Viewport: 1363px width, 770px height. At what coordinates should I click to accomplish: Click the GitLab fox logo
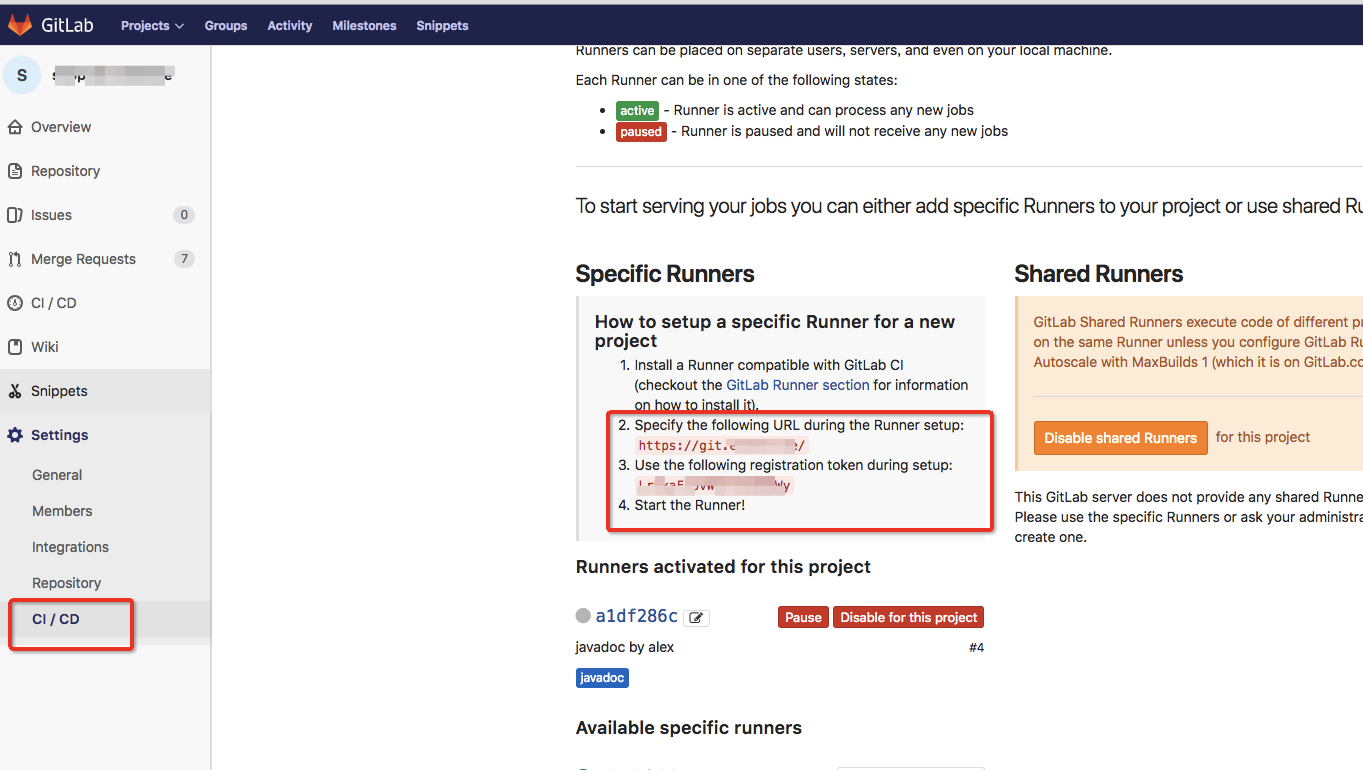[20, 25]
